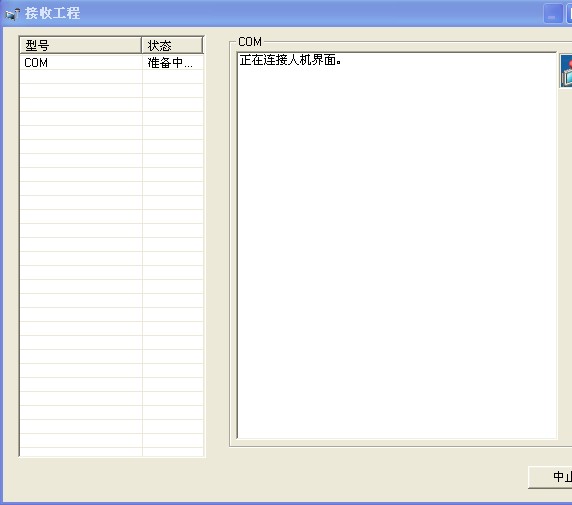This screenshot has width=572, height=505.
Task: Select the first empty 型号 row under COM
Action: click(81, 77)
